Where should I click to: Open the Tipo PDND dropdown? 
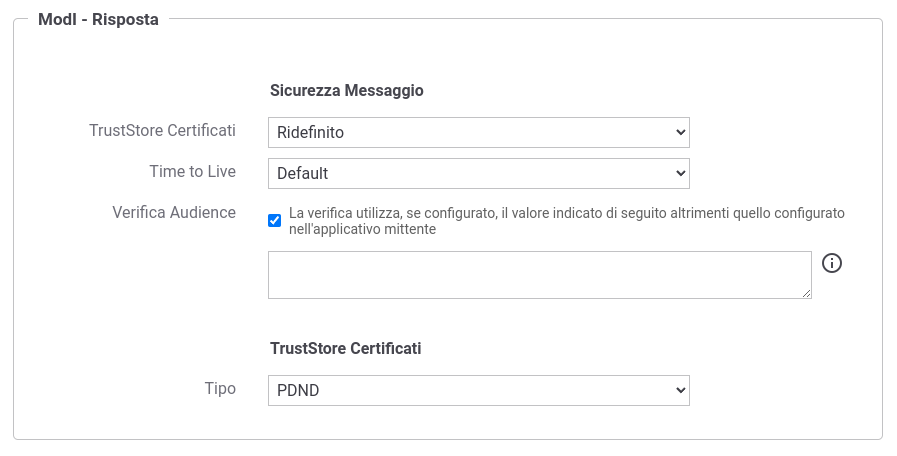[x=479, y=390]
